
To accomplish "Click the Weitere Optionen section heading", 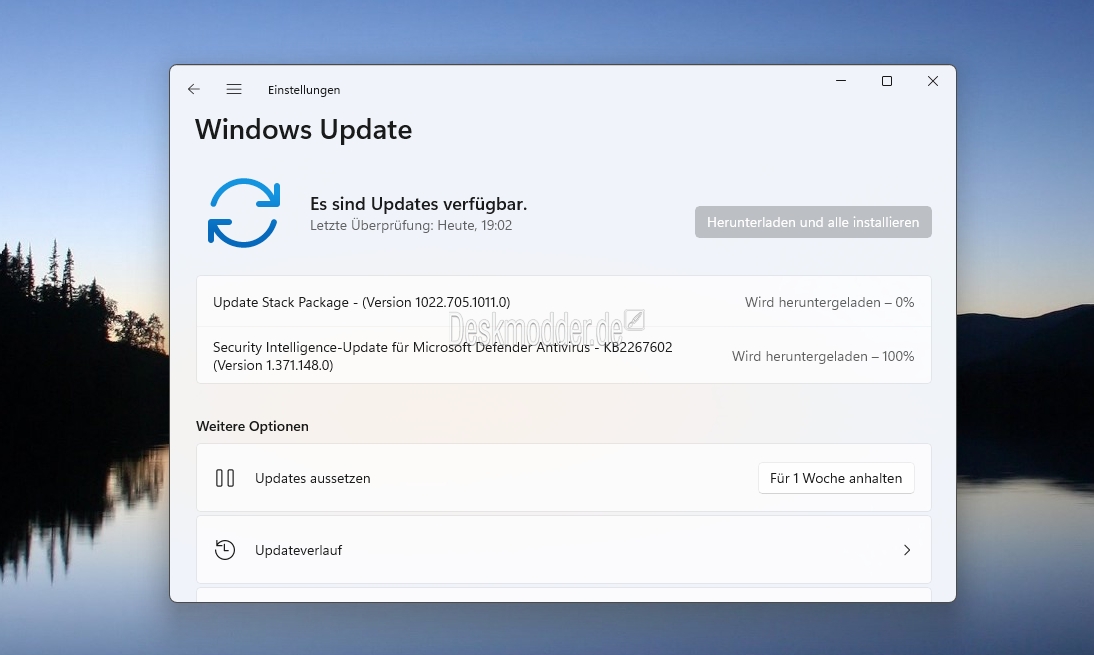I will pyautogui.click(x=253, y=426).
